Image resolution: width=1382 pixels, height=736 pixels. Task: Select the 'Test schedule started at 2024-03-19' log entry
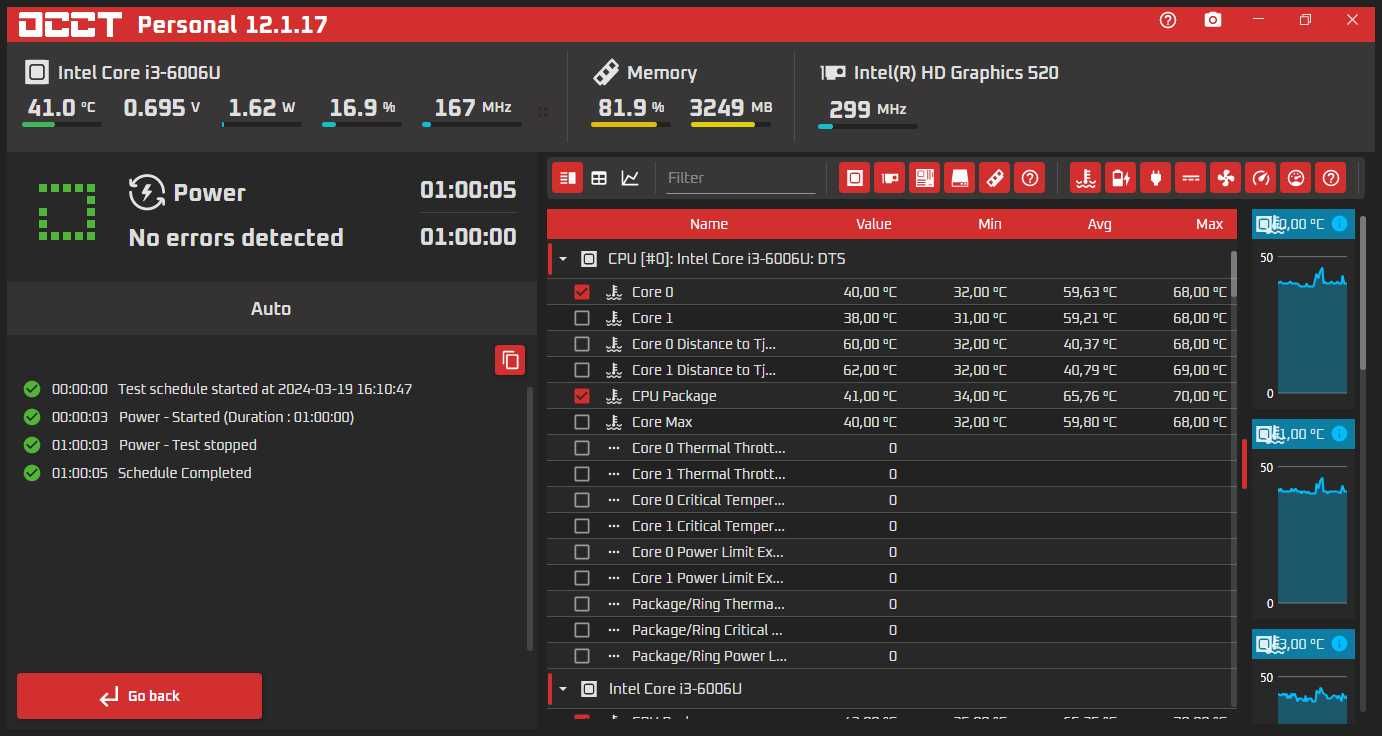(265, 389)
